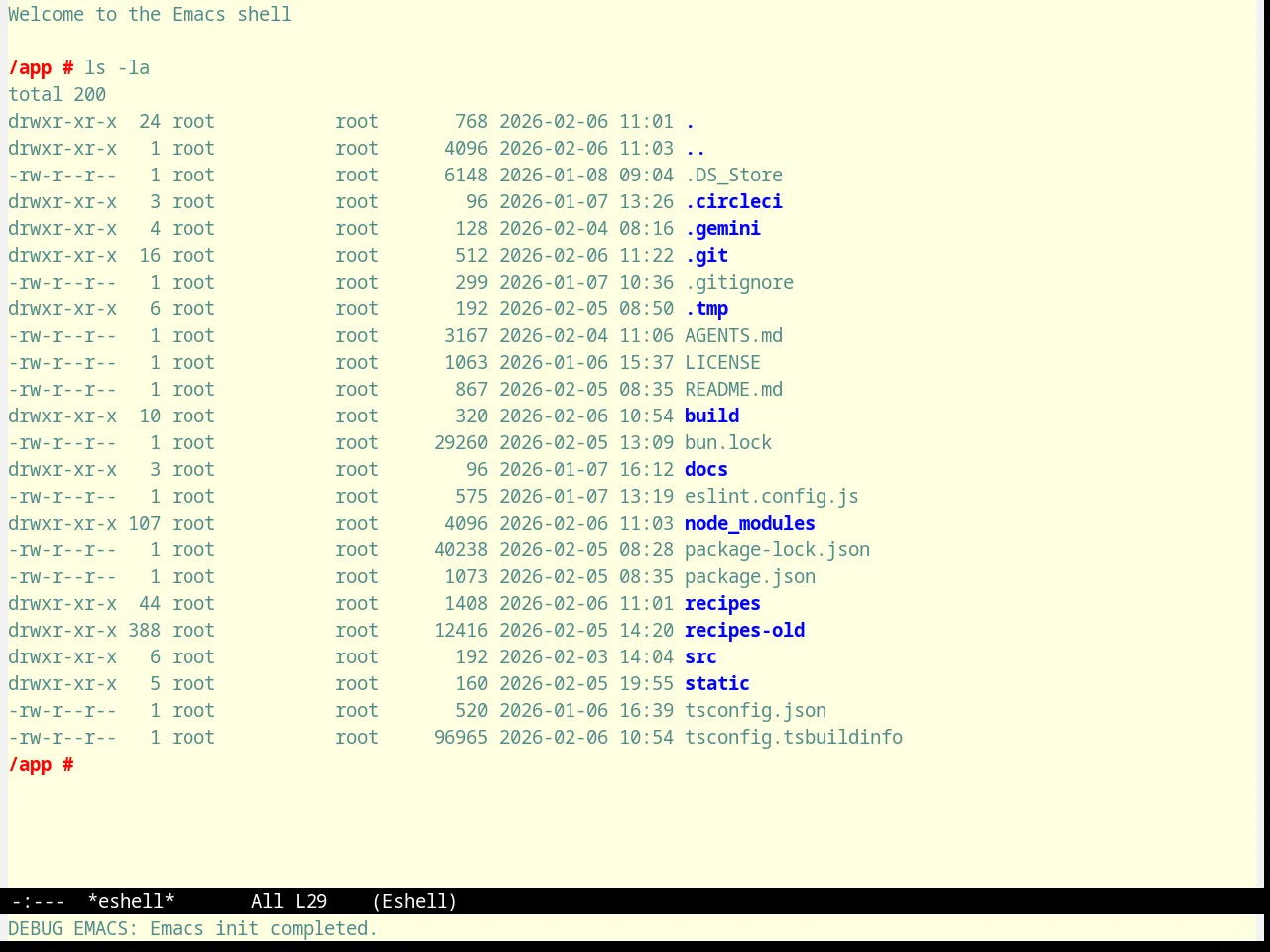
Task: Click the .DS_Store file name
Action: coord(733,176)
